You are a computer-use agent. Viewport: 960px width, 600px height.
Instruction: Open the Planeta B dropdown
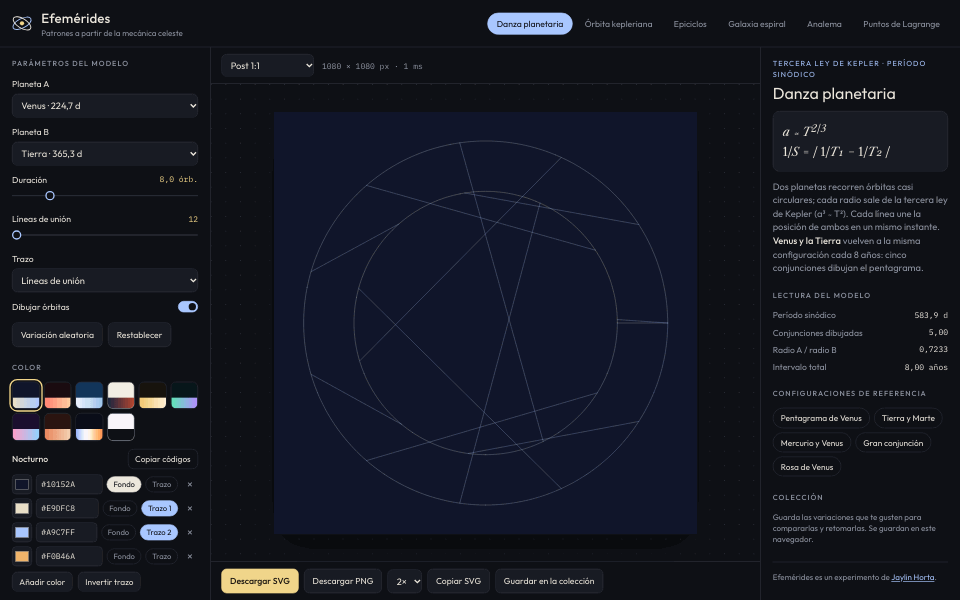105,154
